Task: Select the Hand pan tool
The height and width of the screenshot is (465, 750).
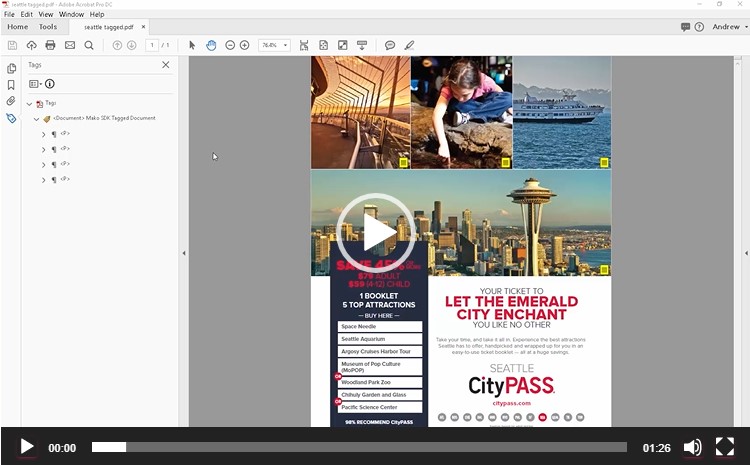Action: coord(211,45)
